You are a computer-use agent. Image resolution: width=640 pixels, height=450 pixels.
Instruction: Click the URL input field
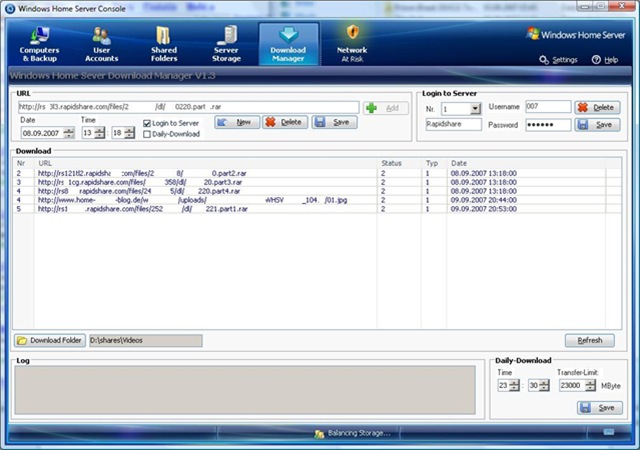tap(189, 107)
